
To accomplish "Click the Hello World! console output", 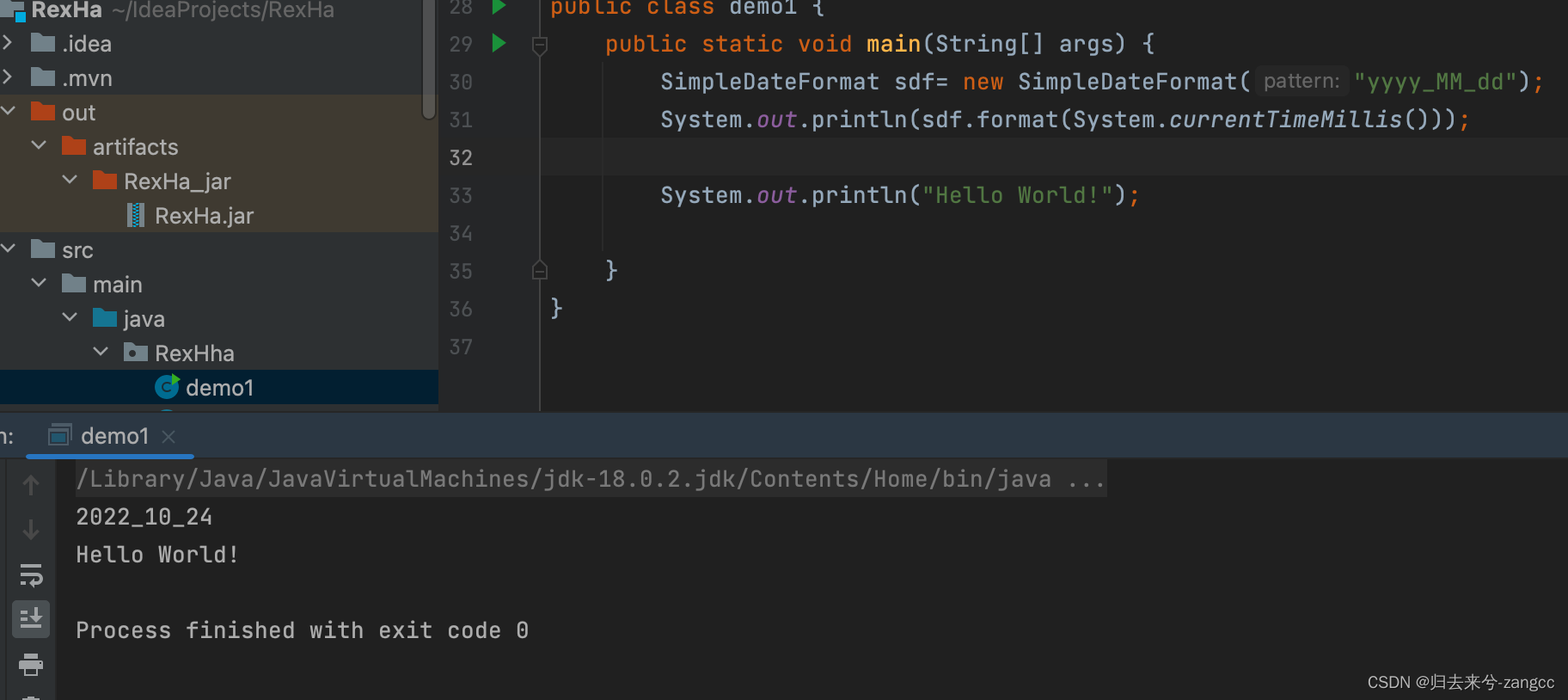I will tap(157, 555).
